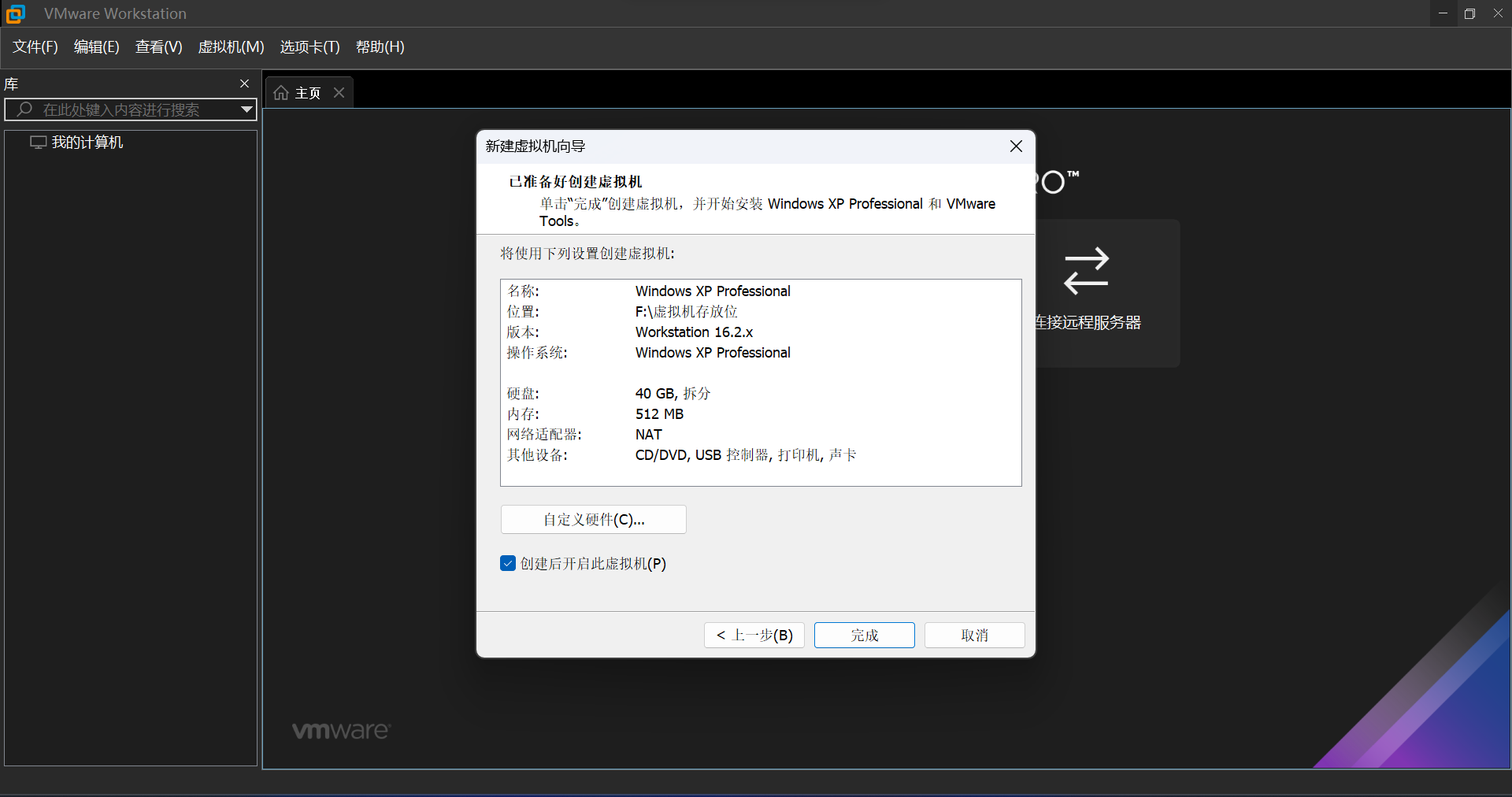Image resolution: width=1512 pixels, height=797 pixels.
Task: Click the 连接远程服务器 arrows icon
Action: pyautogui.click(x=1086, y=271)
